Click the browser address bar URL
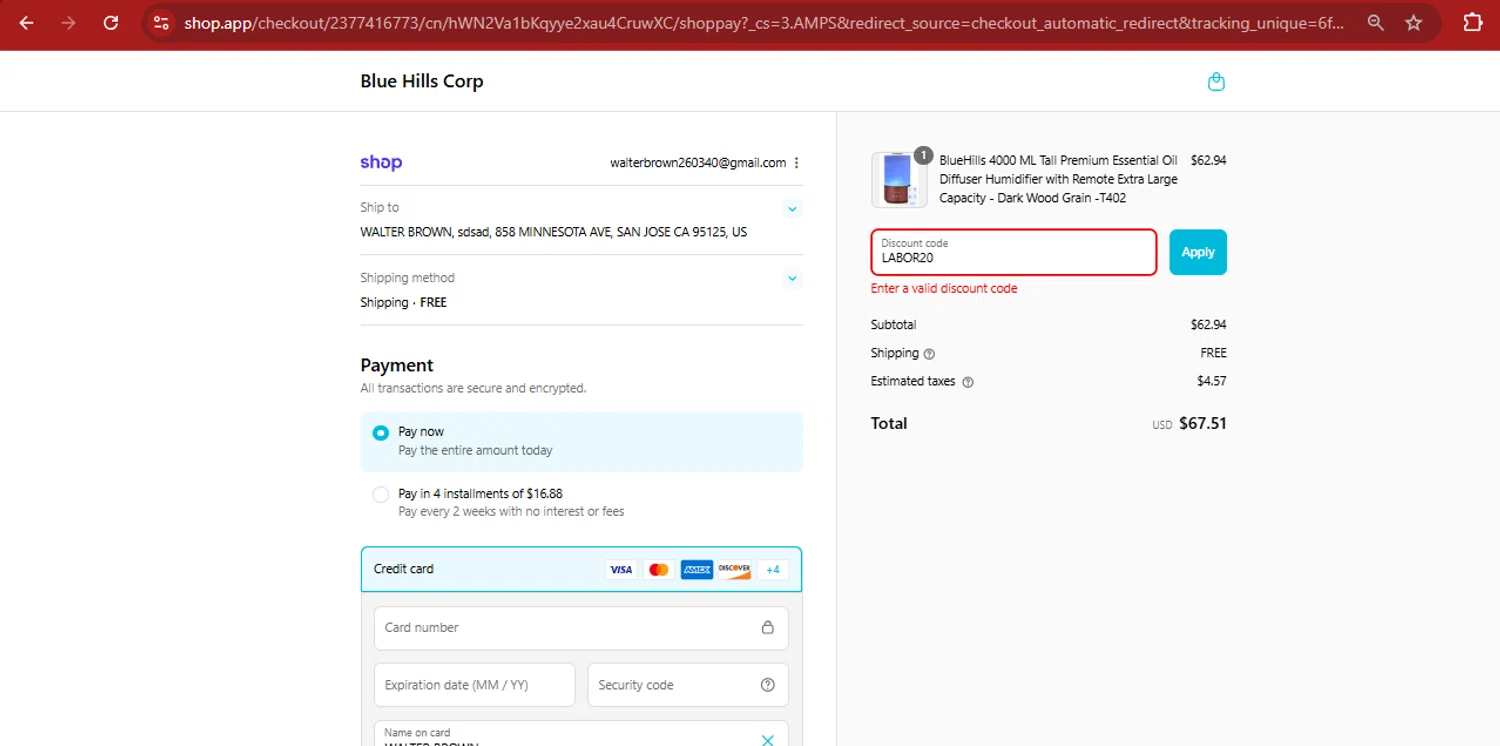Screen dimensions: 1500x746 coord(764,22)
